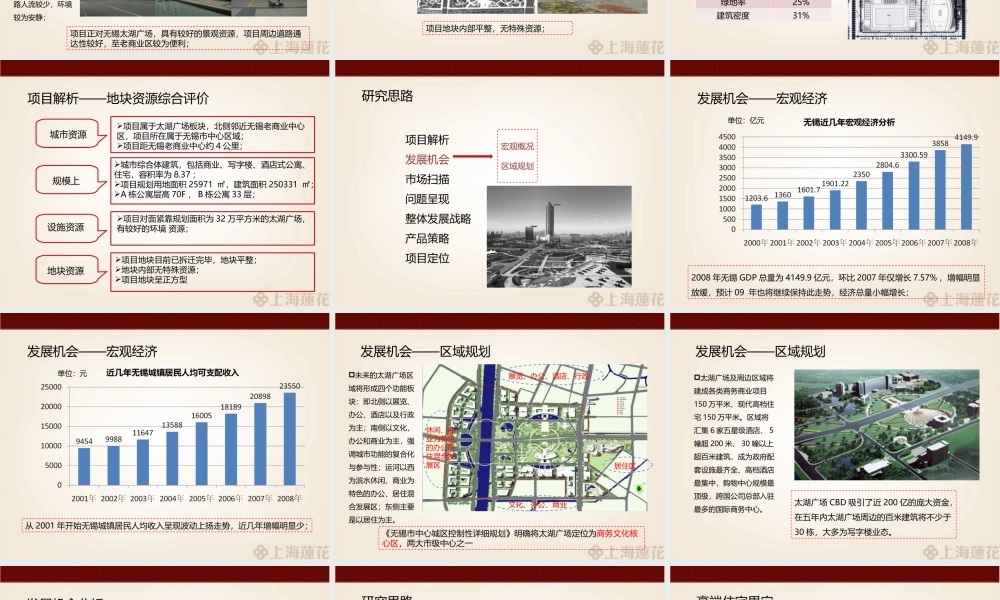1000x600 pixels.
Task: Click the red 发展机会 list item
Action: tap(427, 159)
